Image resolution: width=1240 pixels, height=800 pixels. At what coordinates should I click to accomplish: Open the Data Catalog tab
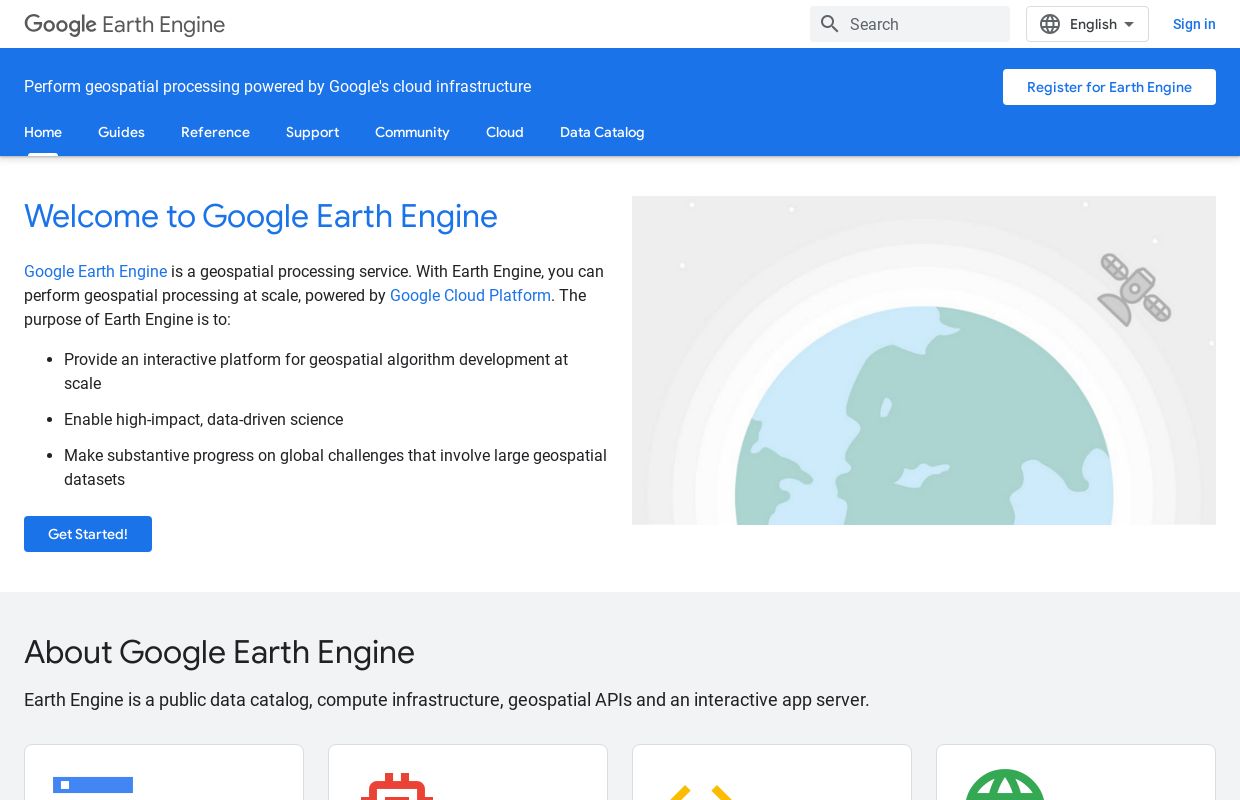(602, 132)
